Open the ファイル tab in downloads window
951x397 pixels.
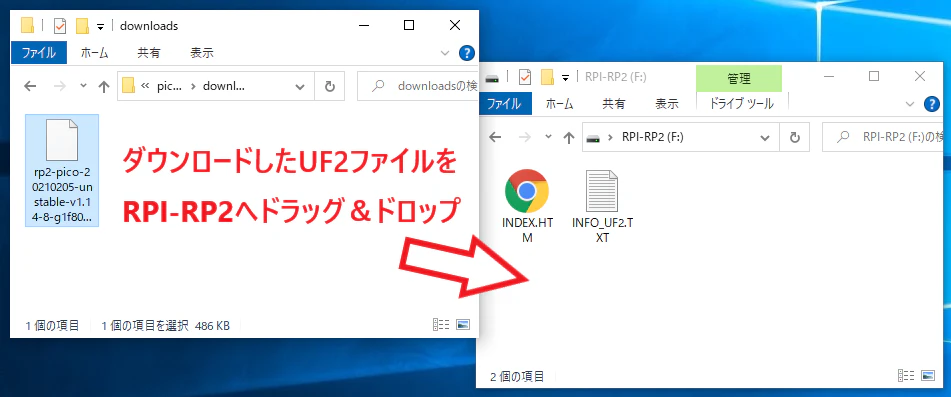[x=39, y=53]
